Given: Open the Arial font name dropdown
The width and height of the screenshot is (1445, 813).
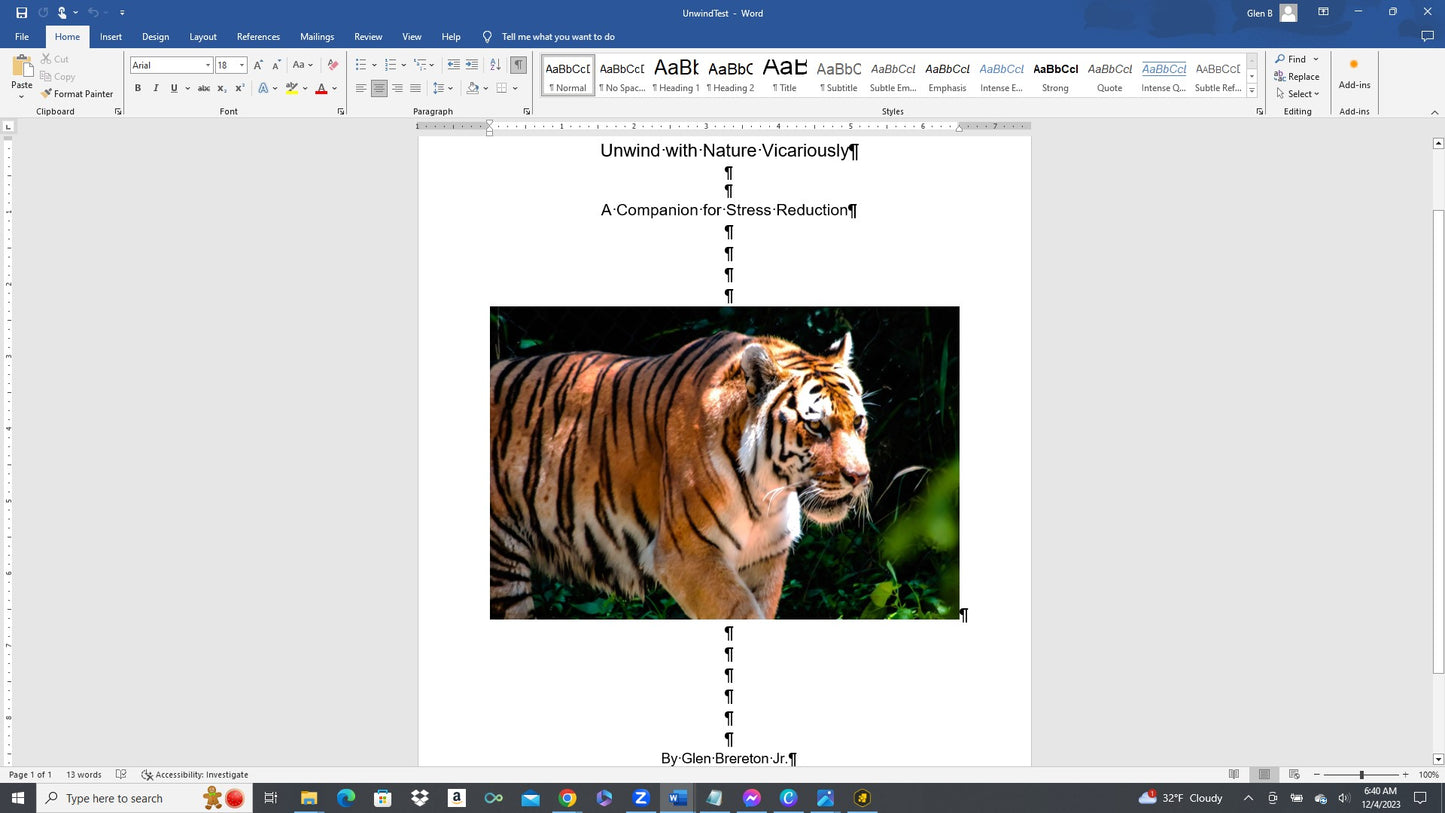Looking at the screenshot, I should 208,65.
